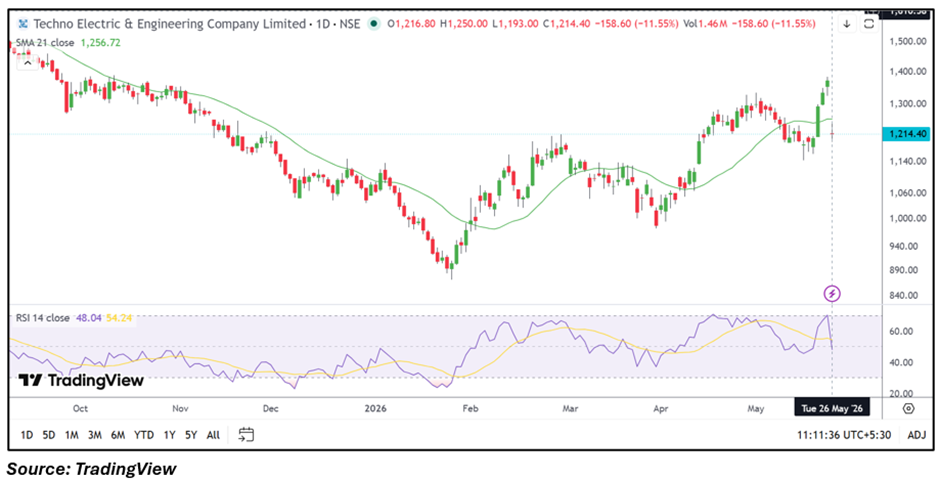
Task: Click the RSI 14 close indicator label
Action: pyautogui.click(x=43, y=318)
